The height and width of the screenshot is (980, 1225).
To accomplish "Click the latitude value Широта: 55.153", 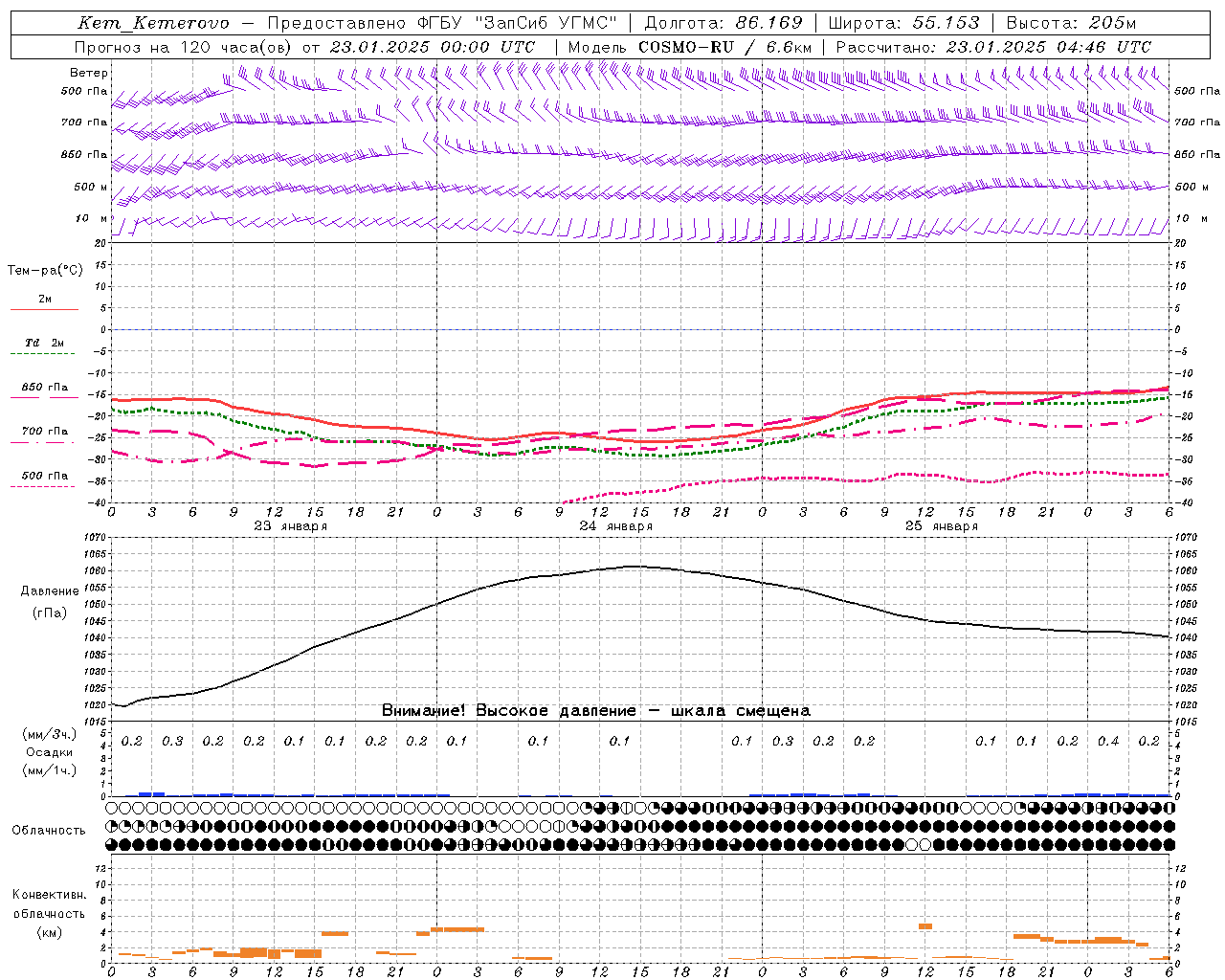I will 904,24.
